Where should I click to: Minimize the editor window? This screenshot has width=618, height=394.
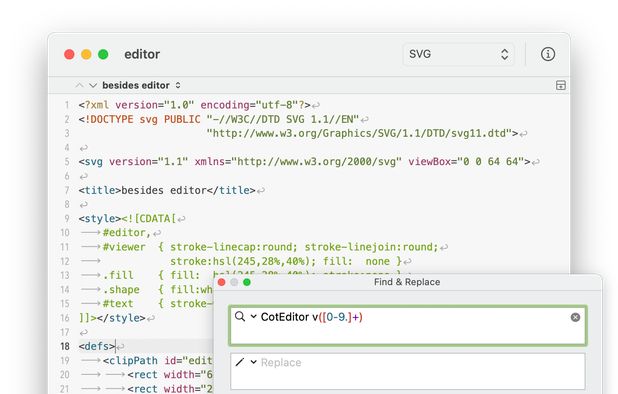(86, 54)
